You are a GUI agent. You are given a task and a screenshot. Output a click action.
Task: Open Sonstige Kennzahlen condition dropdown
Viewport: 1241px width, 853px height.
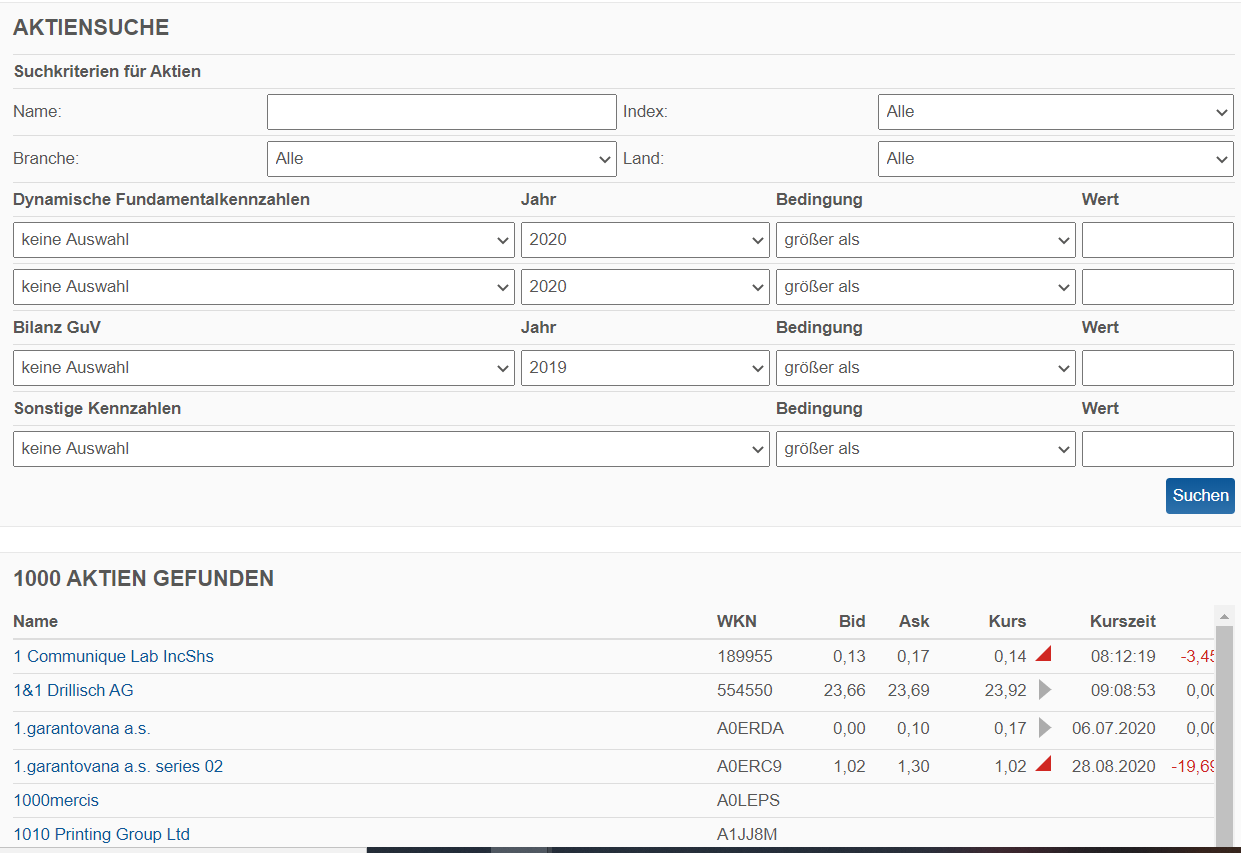pos(925,449)
